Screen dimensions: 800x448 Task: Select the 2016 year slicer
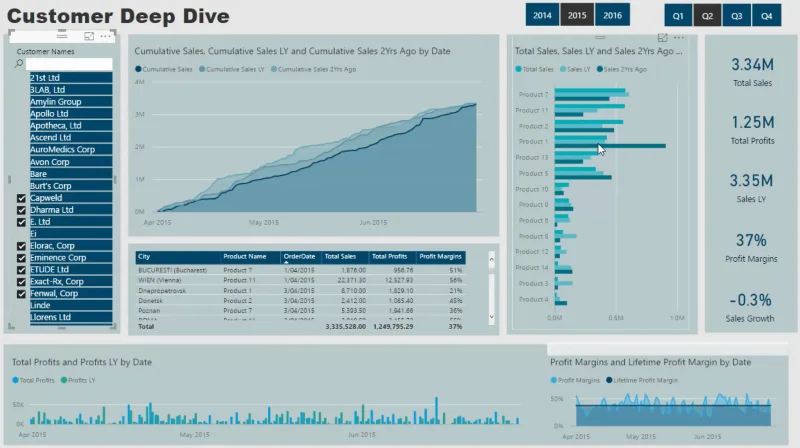click(x=612, y=15)
